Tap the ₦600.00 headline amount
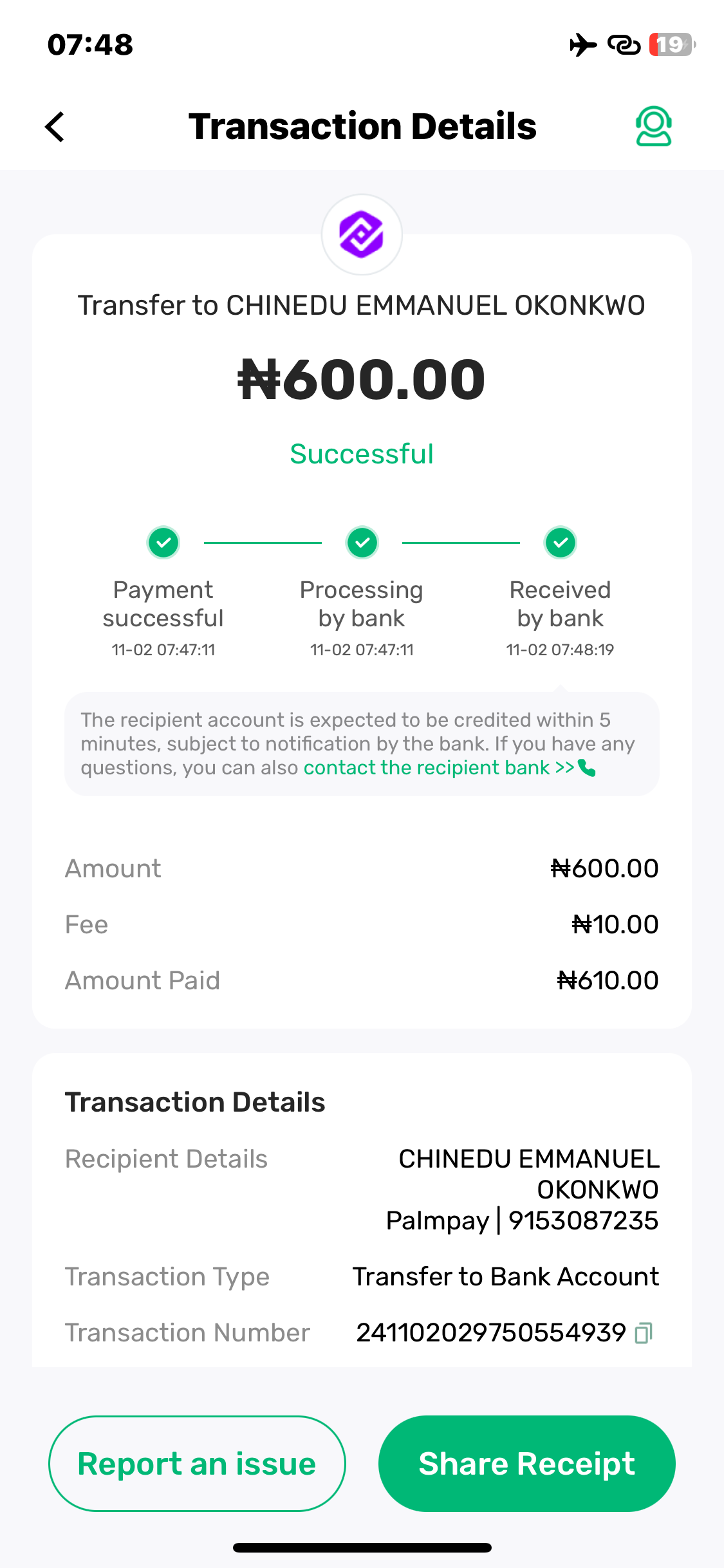Image resolution: width=724 pixels, height=1568 pixels. 362,380
